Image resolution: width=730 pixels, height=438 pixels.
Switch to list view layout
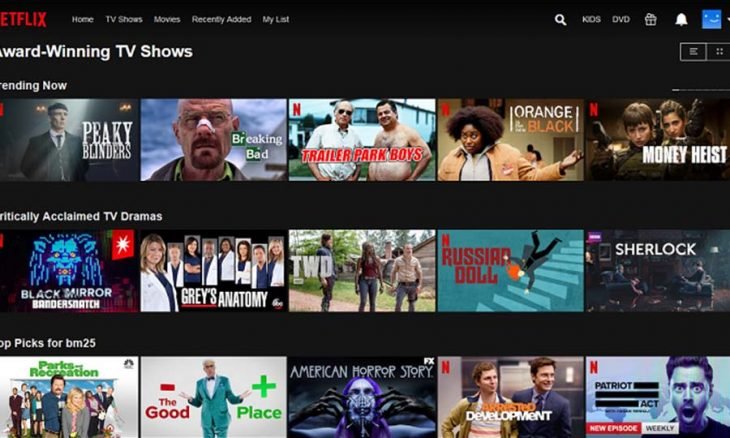click(x=693, y=52)
